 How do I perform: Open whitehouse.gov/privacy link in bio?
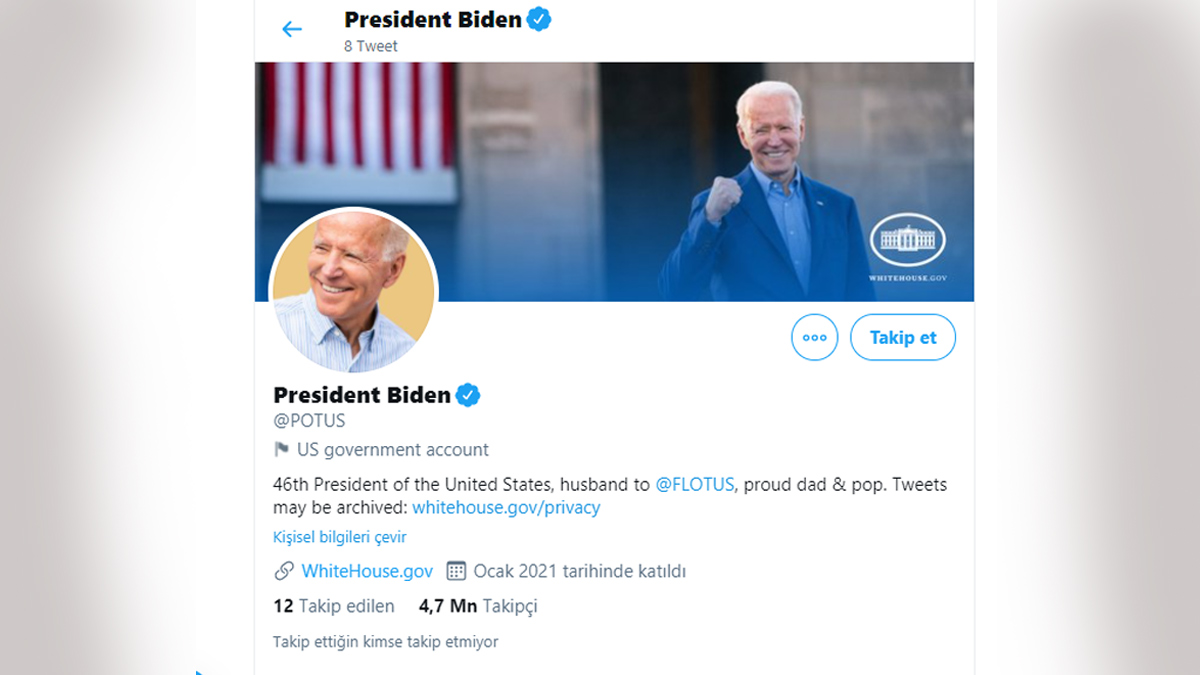point(506,507)
